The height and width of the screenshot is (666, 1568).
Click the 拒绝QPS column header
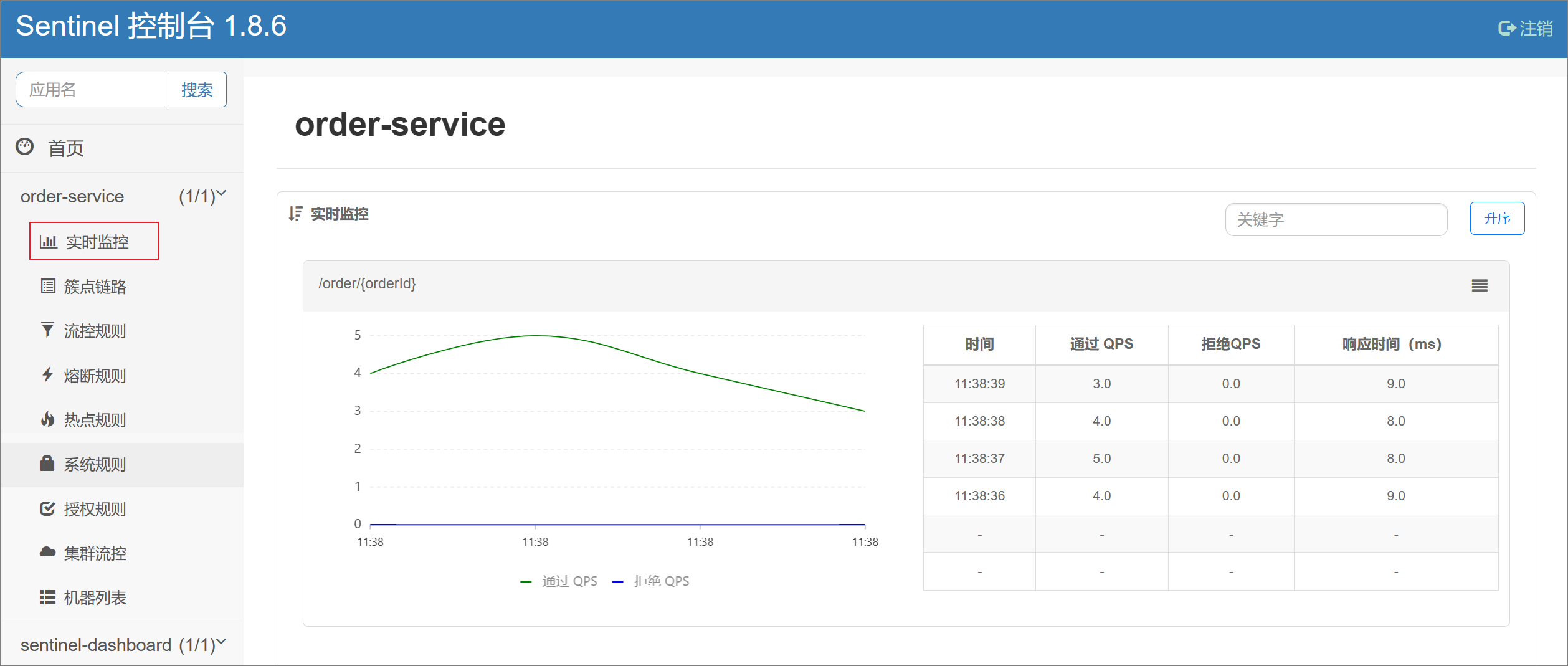coord(1231,344)
